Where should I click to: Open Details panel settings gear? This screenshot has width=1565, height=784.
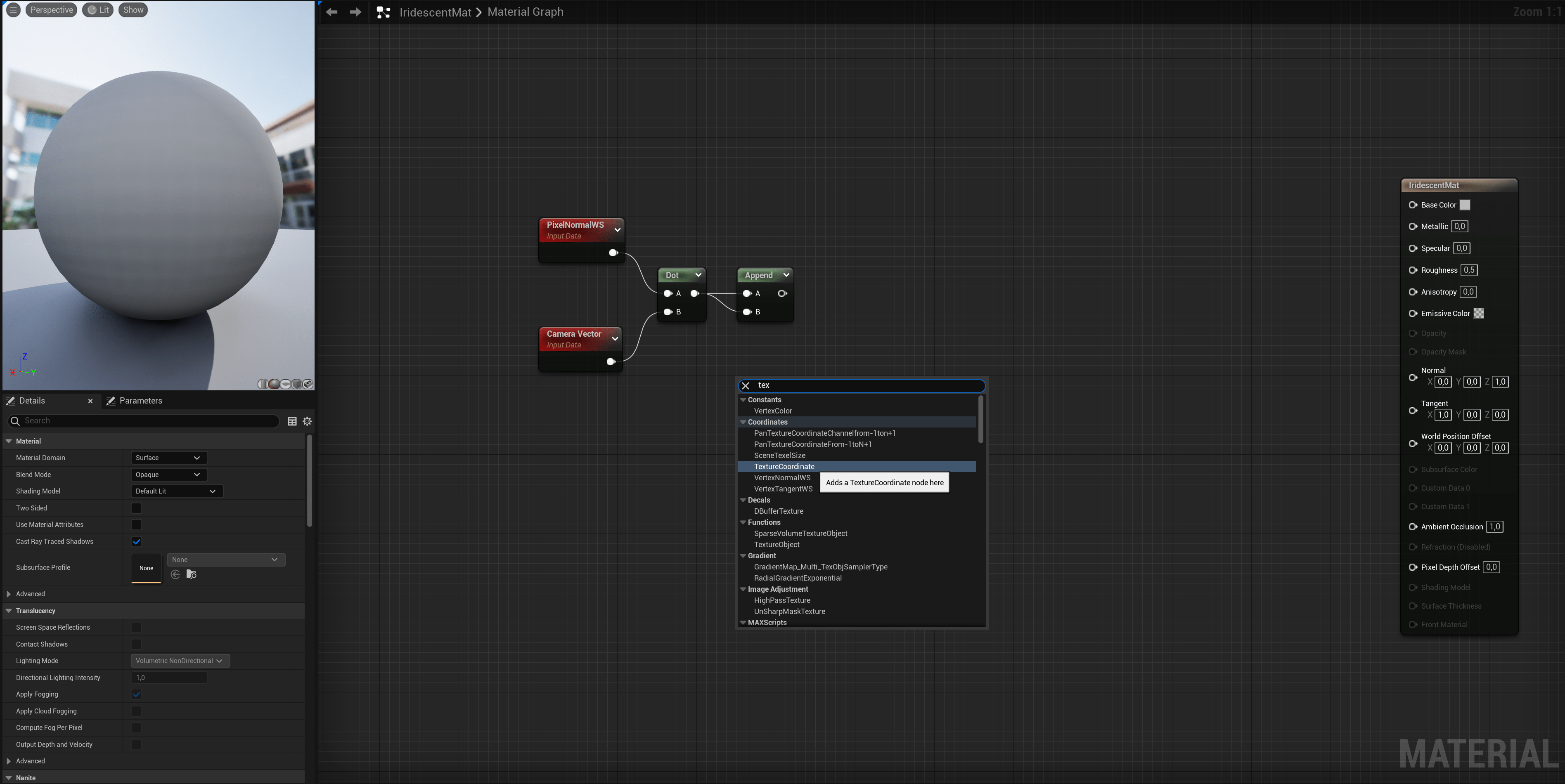[308, 421]
